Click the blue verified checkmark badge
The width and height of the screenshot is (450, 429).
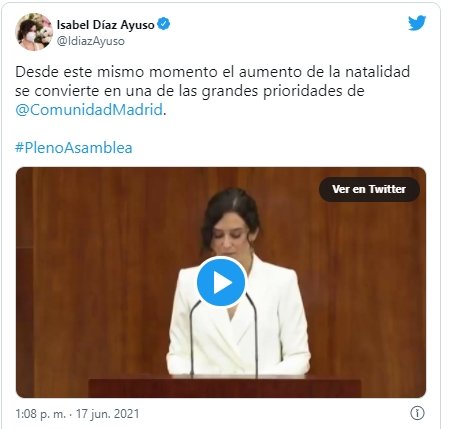[164, 24]
